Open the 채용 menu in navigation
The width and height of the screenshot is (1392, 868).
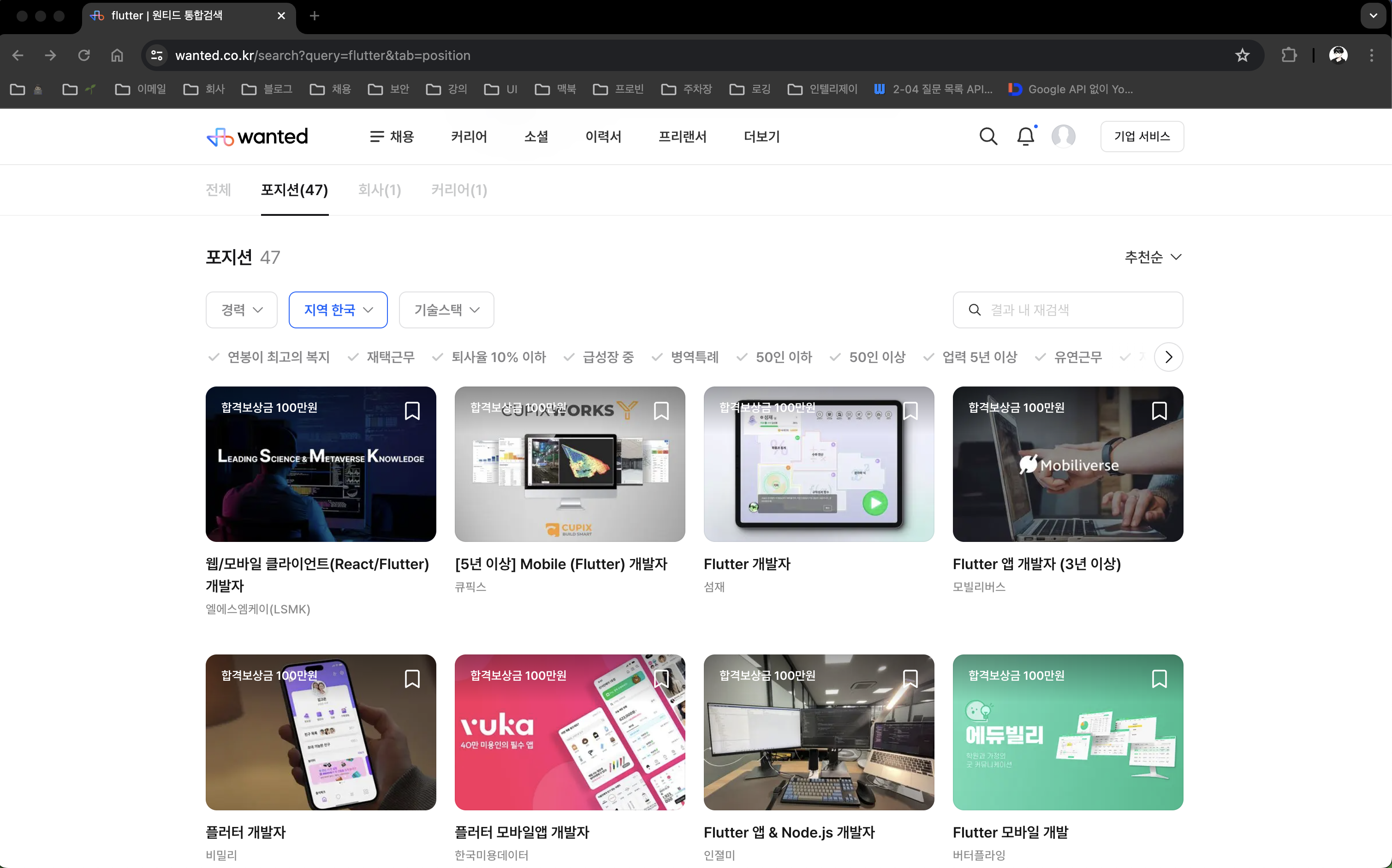click(392, 137)
